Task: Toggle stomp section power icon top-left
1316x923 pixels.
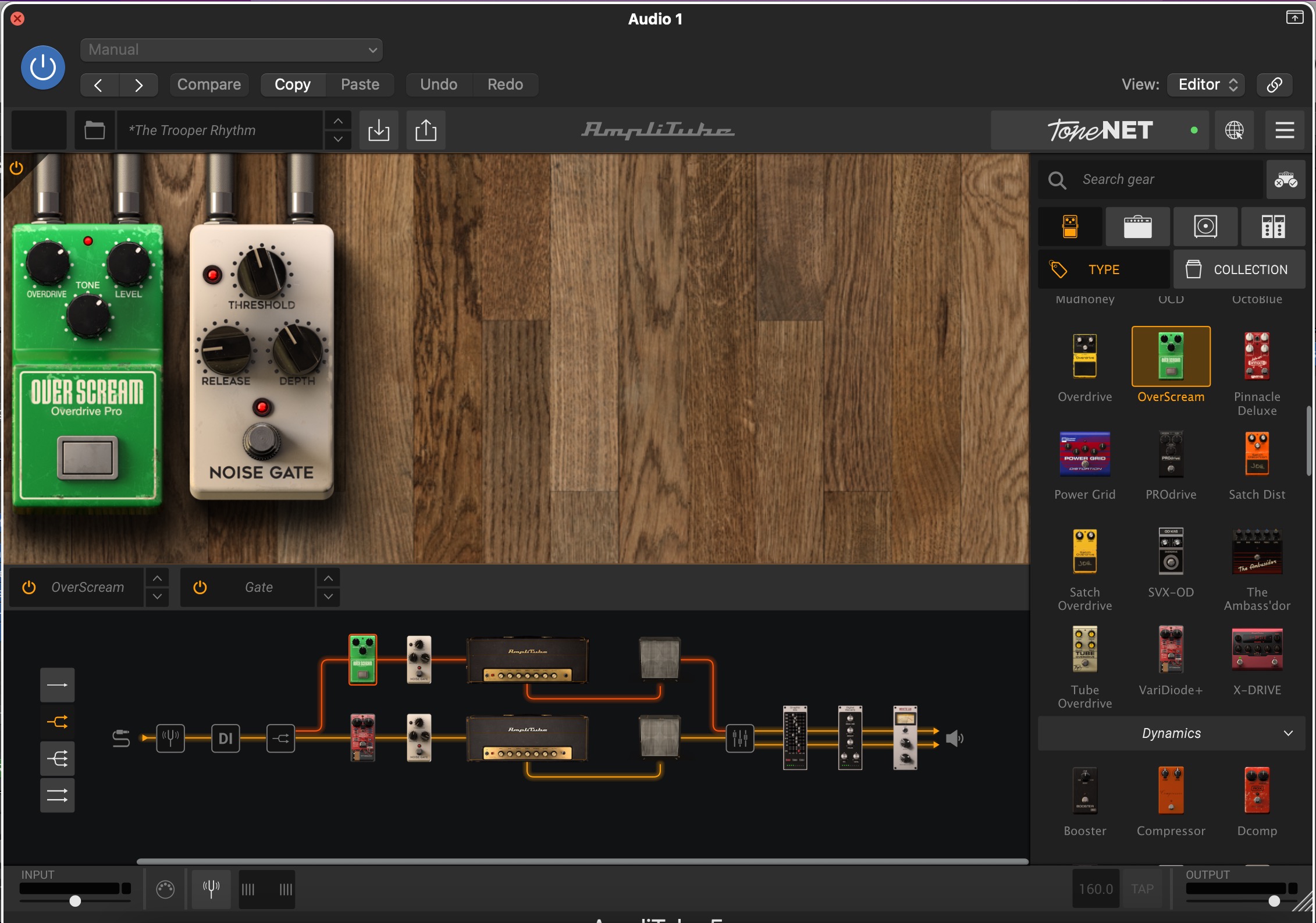Action: coord(16,168)
